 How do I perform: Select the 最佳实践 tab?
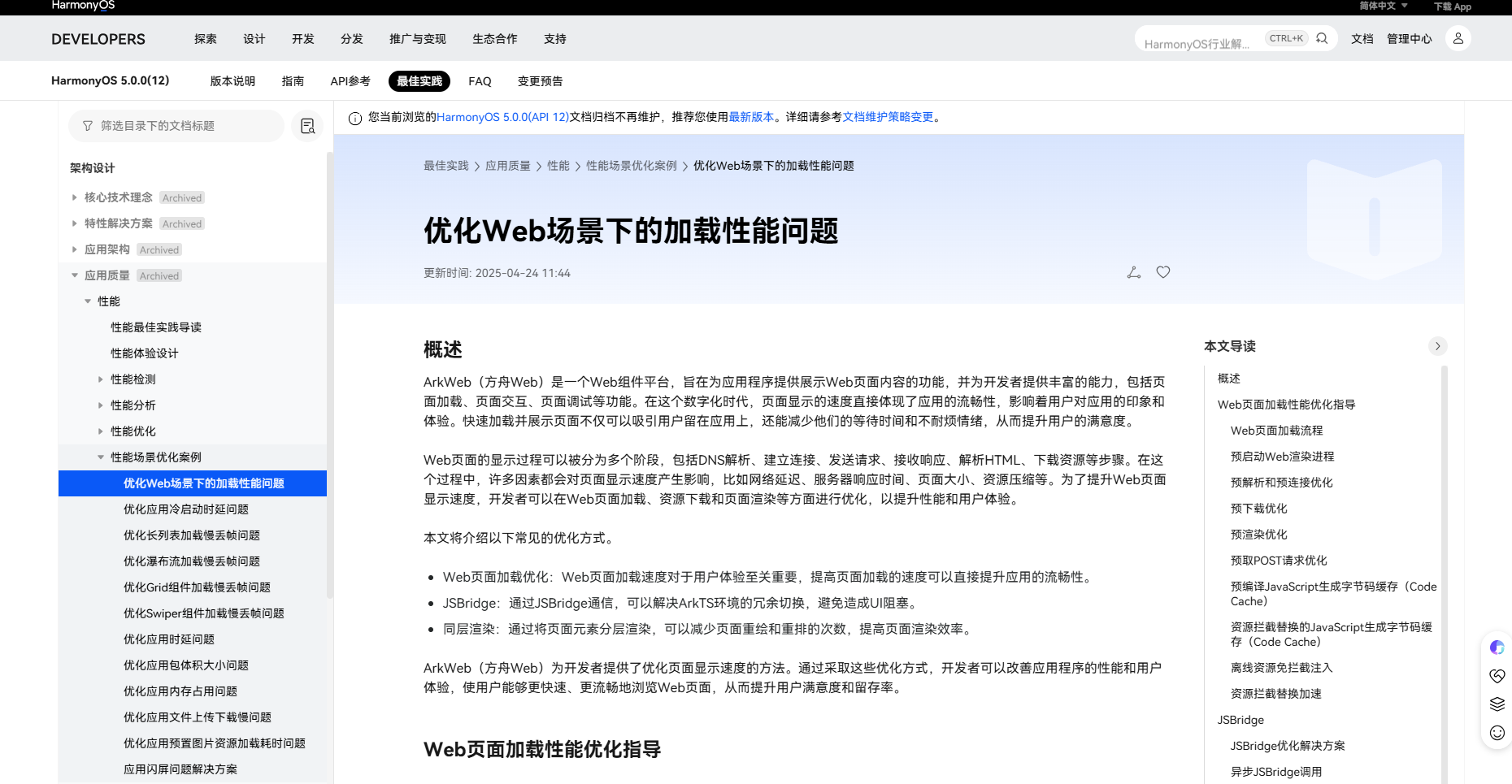click(x=419, y=81)
